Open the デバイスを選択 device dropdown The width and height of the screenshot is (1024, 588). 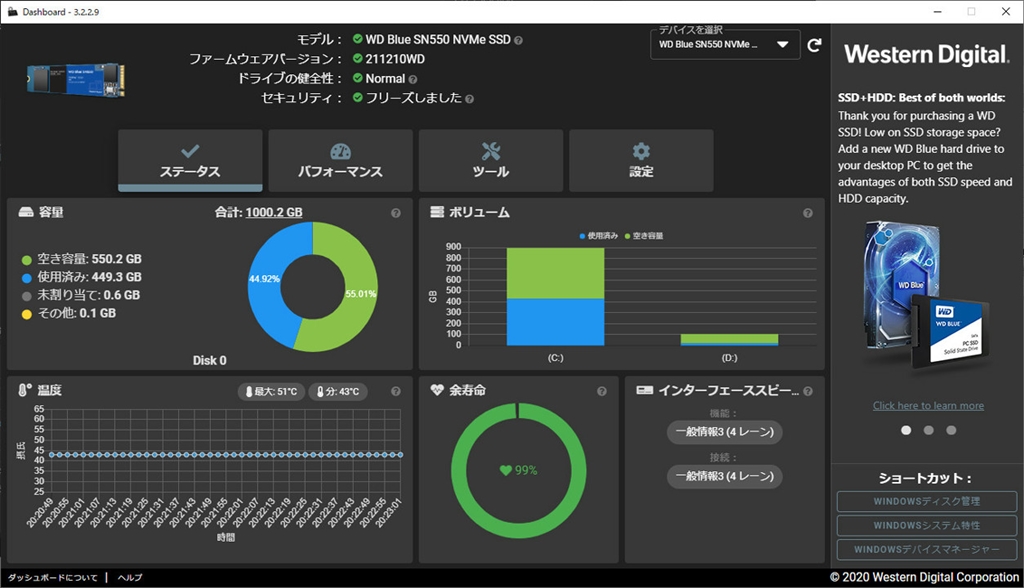coord(724,44)
